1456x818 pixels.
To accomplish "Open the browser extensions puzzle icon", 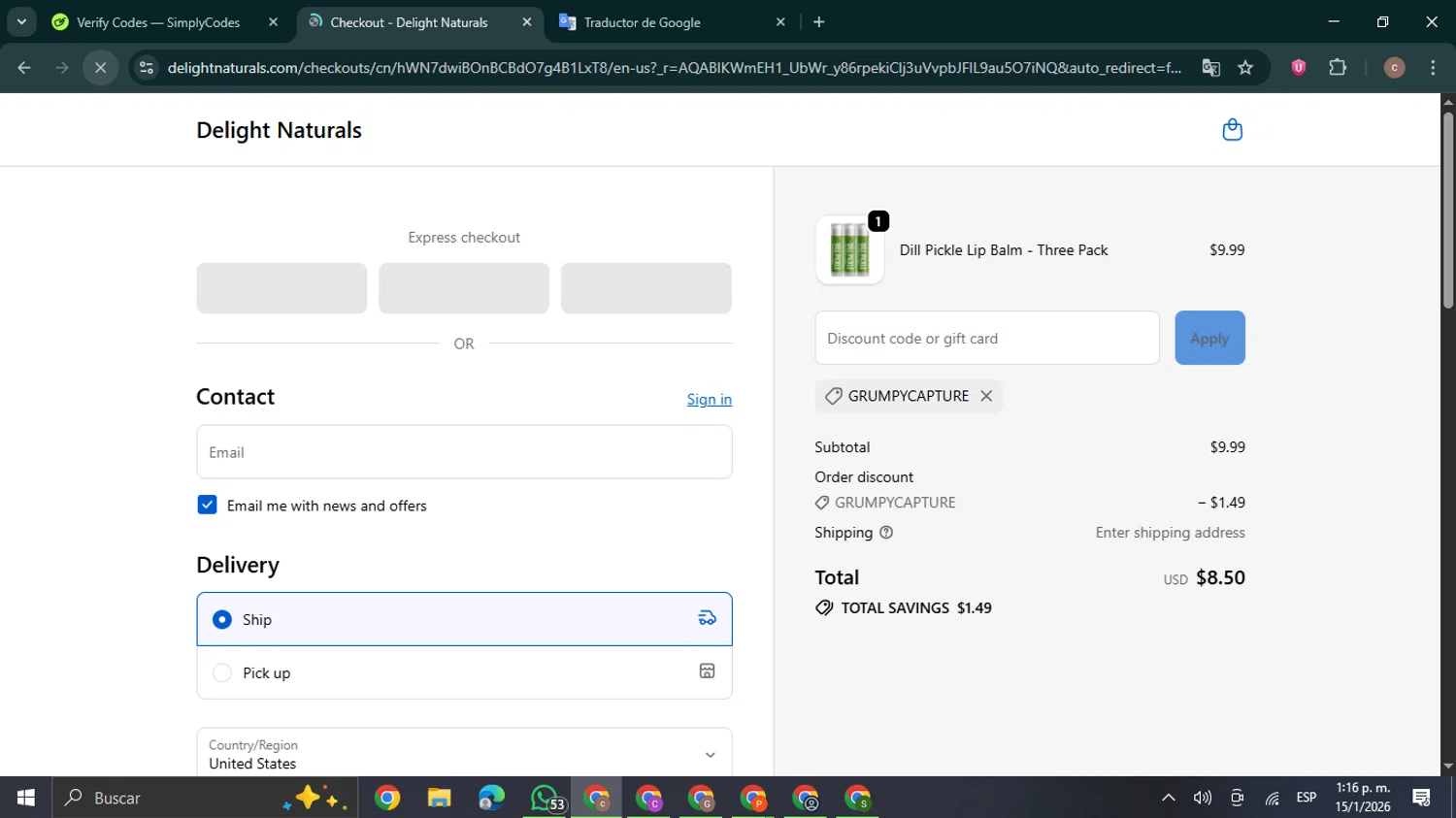I will (1338, 68).
